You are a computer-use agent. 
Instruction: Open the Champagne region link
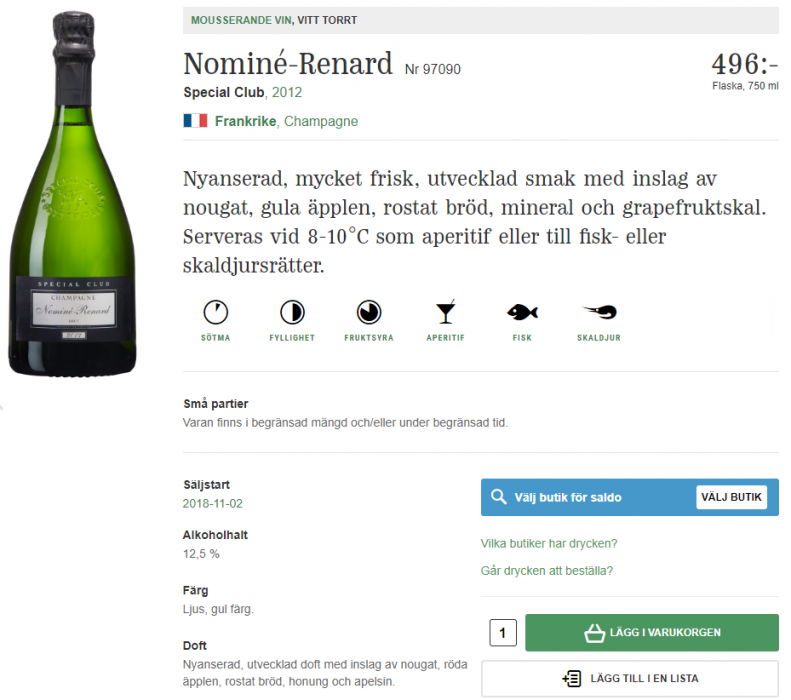point(321,122)
